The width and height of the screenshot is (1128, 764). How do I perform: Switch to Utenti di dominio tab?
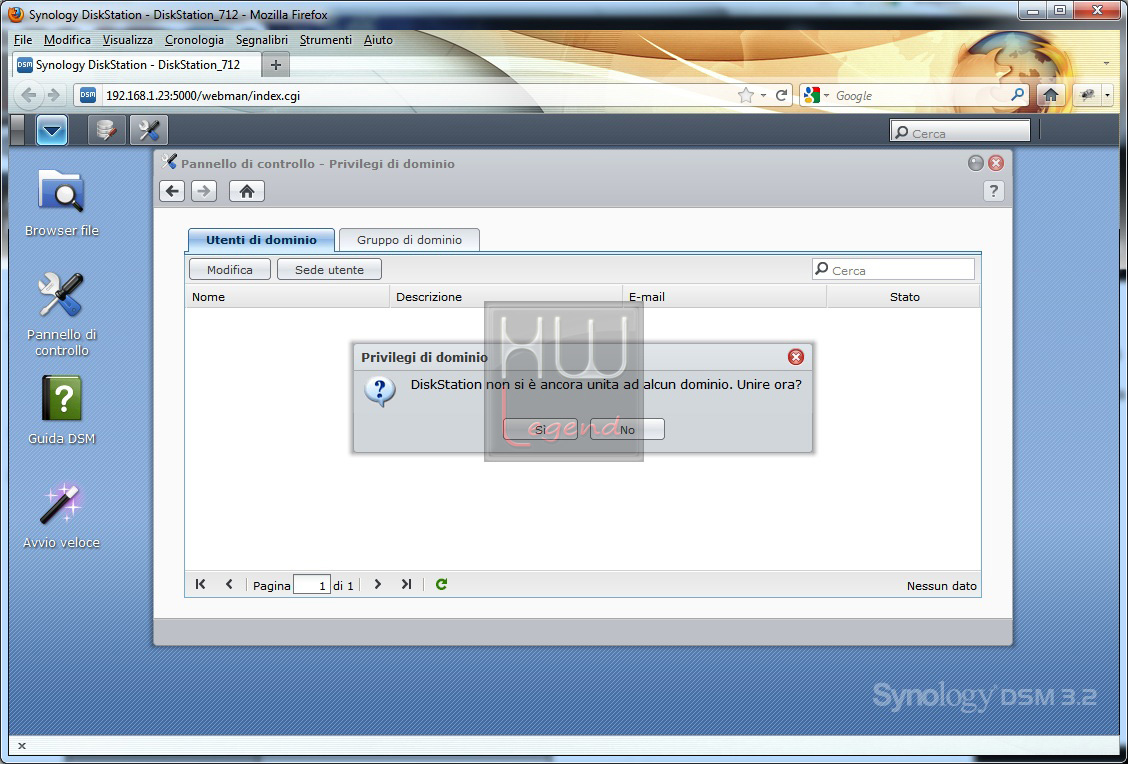[x=261, y=240]
